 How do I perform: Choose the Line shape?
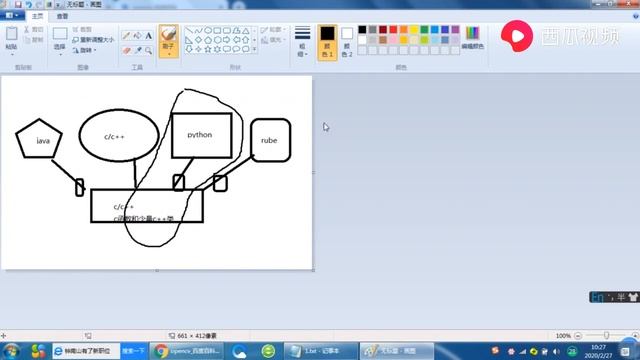coord(189,31)
